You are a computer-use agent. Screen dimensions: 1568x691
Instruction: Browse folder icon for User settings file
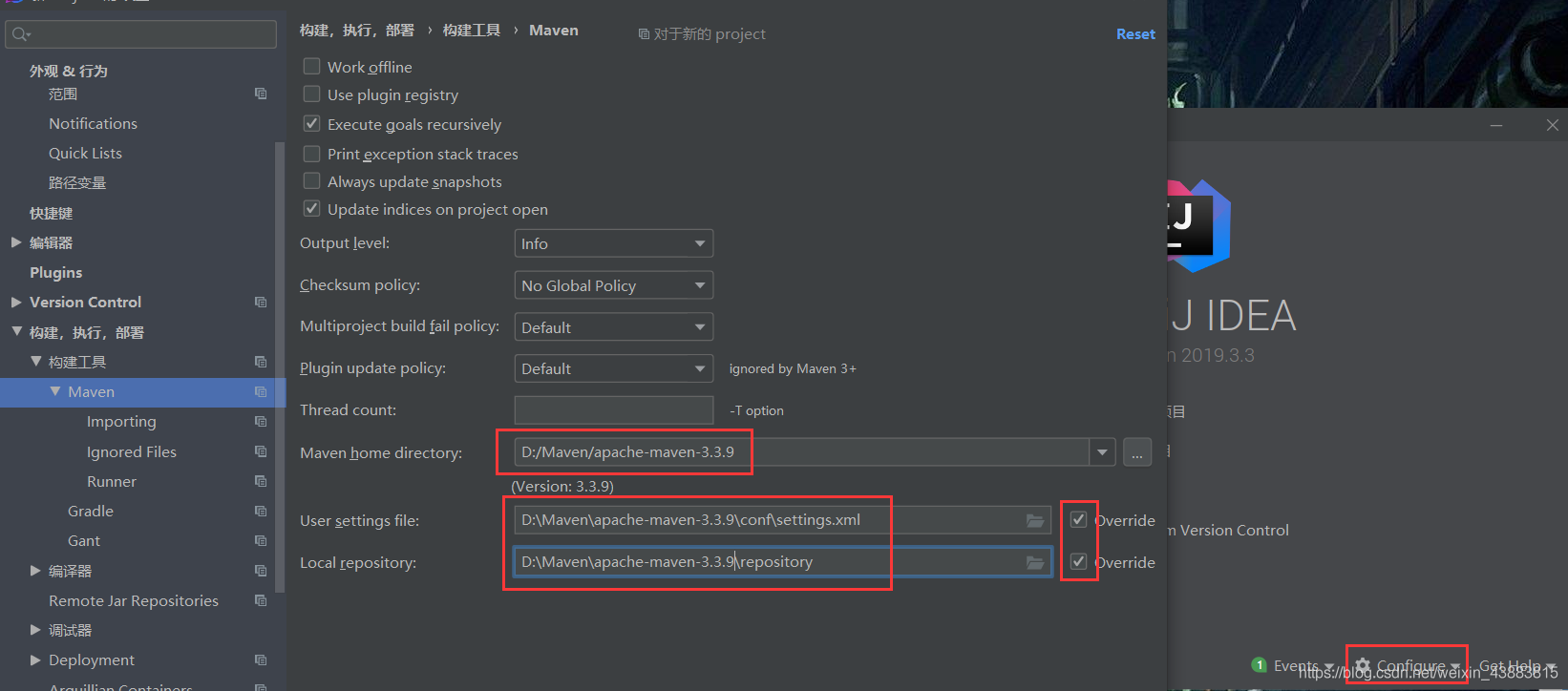click(1034, 520)
